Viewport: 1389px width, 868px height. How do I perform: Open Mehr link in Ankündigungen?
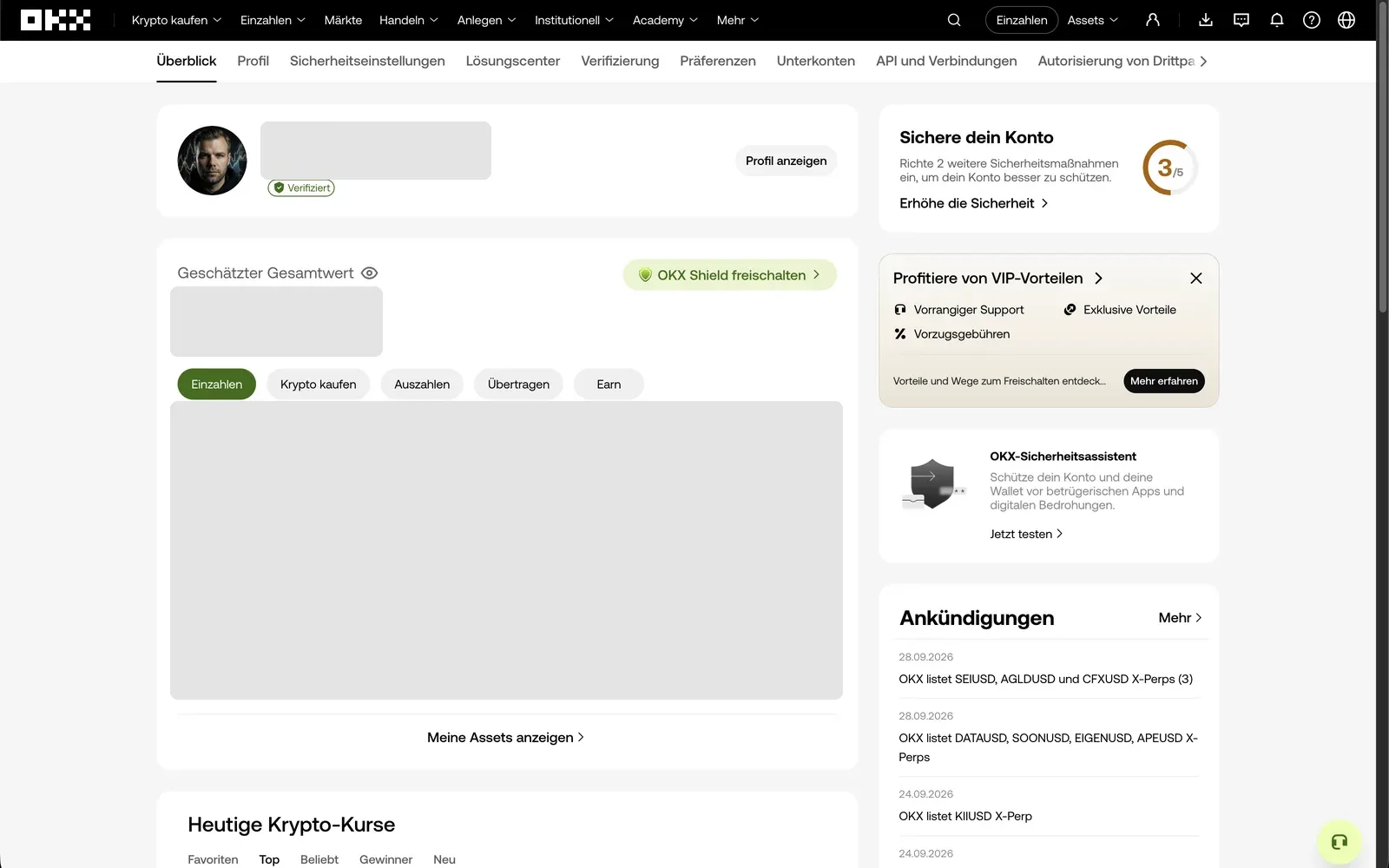(x=1180, y=618)
